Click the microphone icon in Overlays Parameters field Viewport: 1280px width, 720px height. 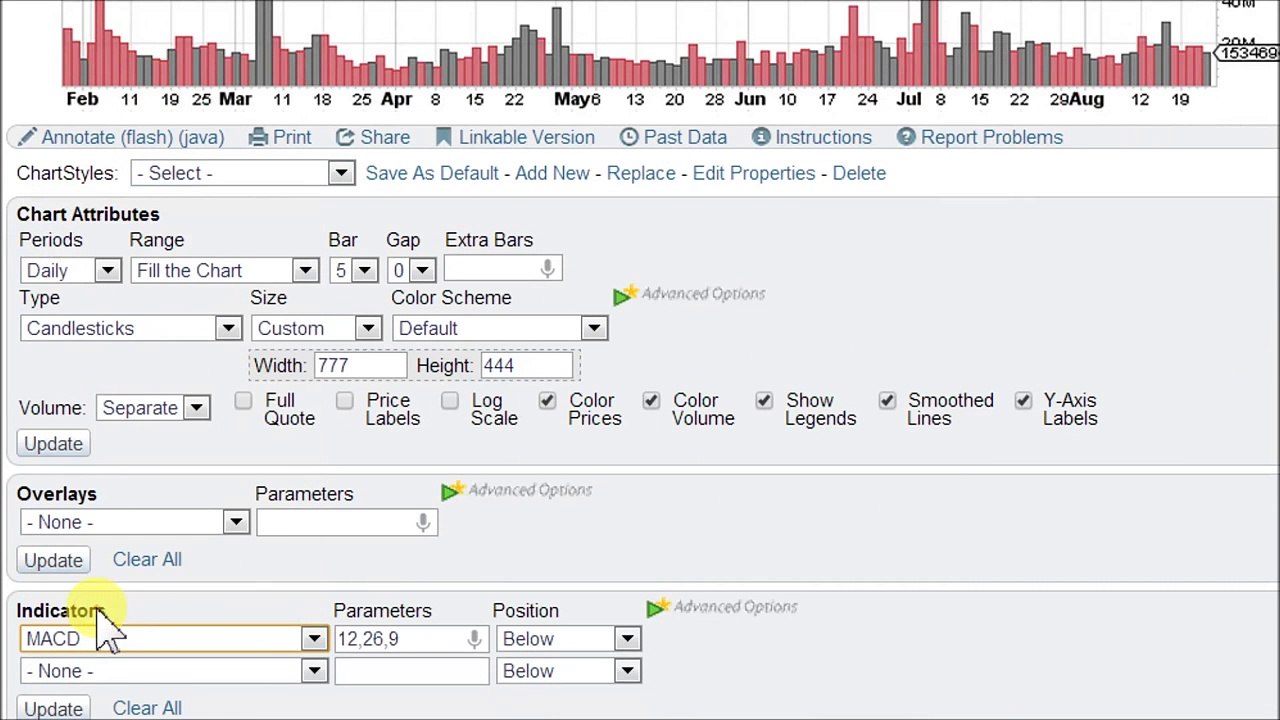click(x=423, y=522)
